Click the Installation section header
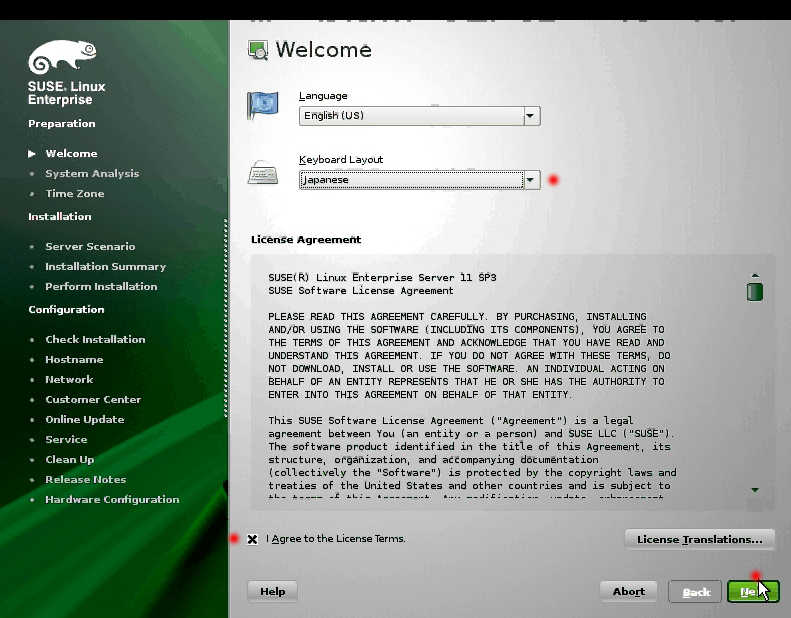This screenshot has height=618, width=791. [60, 216]
